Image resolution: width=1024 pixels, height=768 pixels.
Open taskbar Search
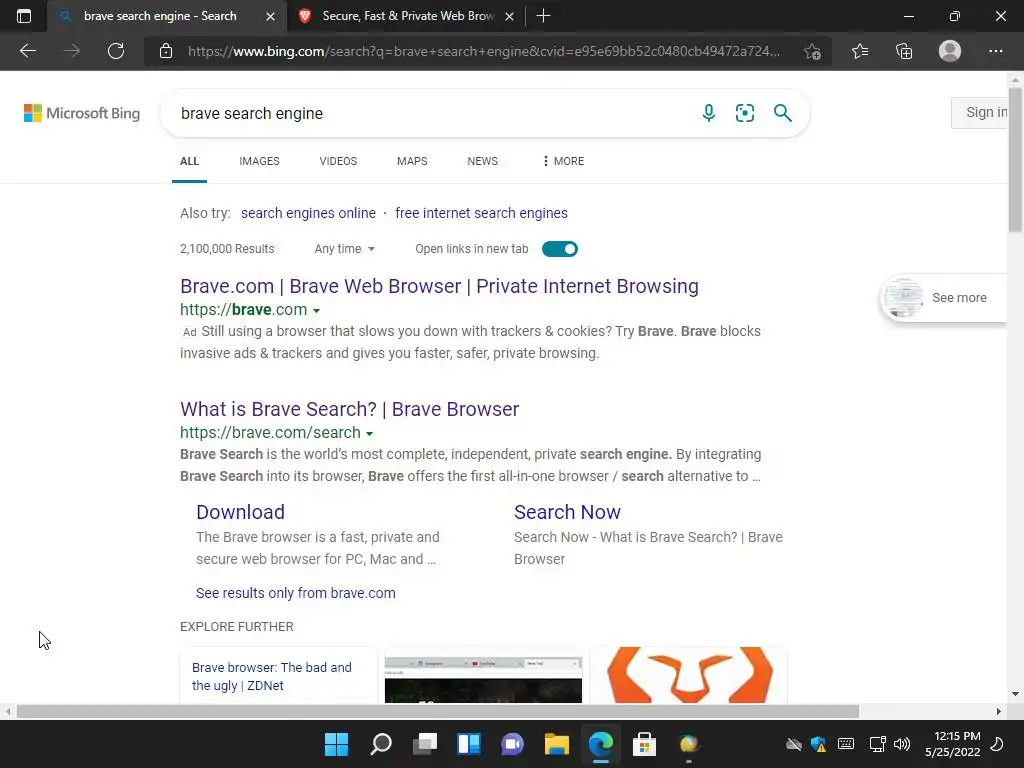[x=381, y=744]
